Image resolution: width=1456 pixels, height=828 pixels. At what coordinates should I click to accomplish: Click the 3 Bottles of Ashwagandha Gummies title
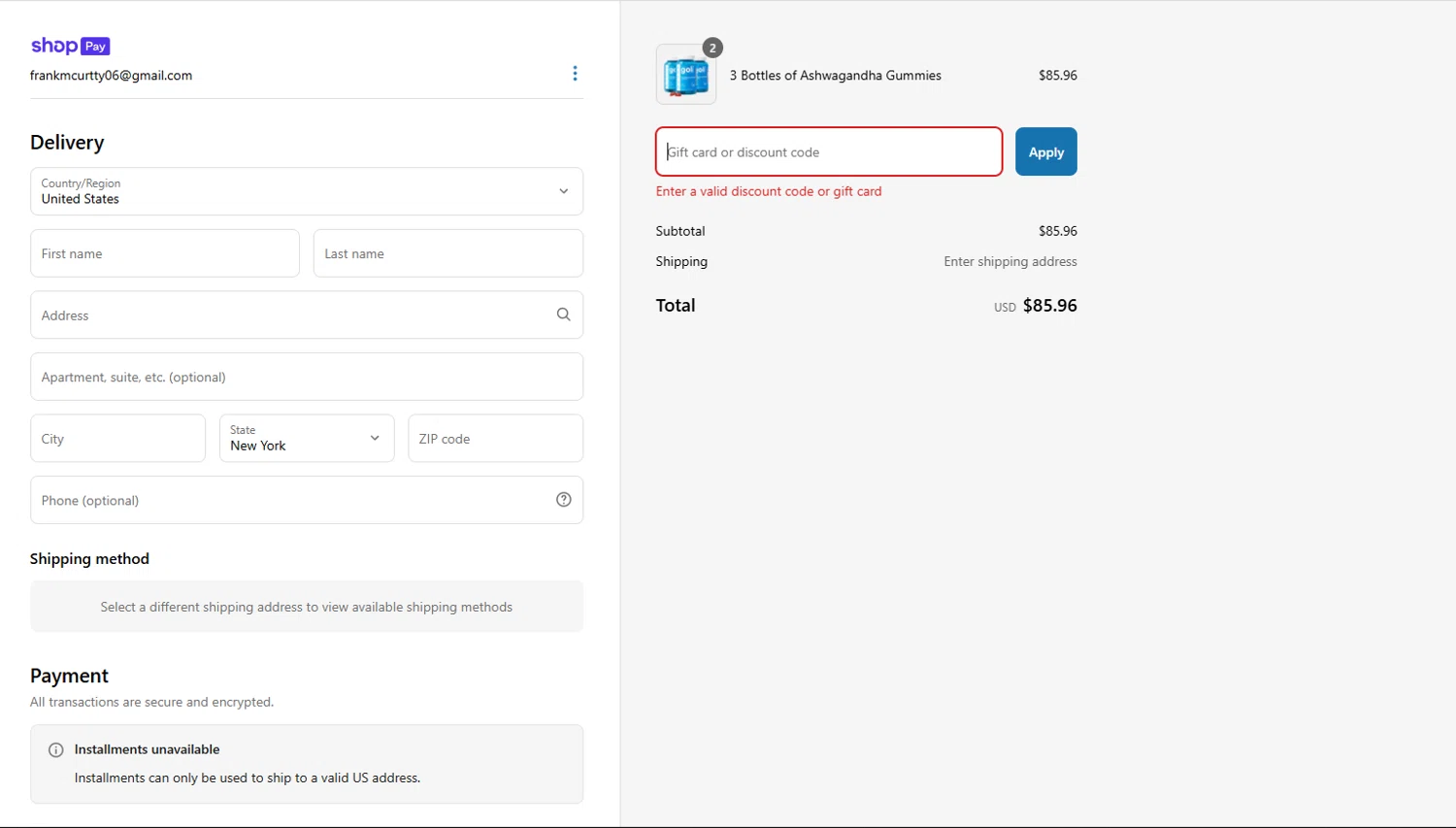coord(836,75)
